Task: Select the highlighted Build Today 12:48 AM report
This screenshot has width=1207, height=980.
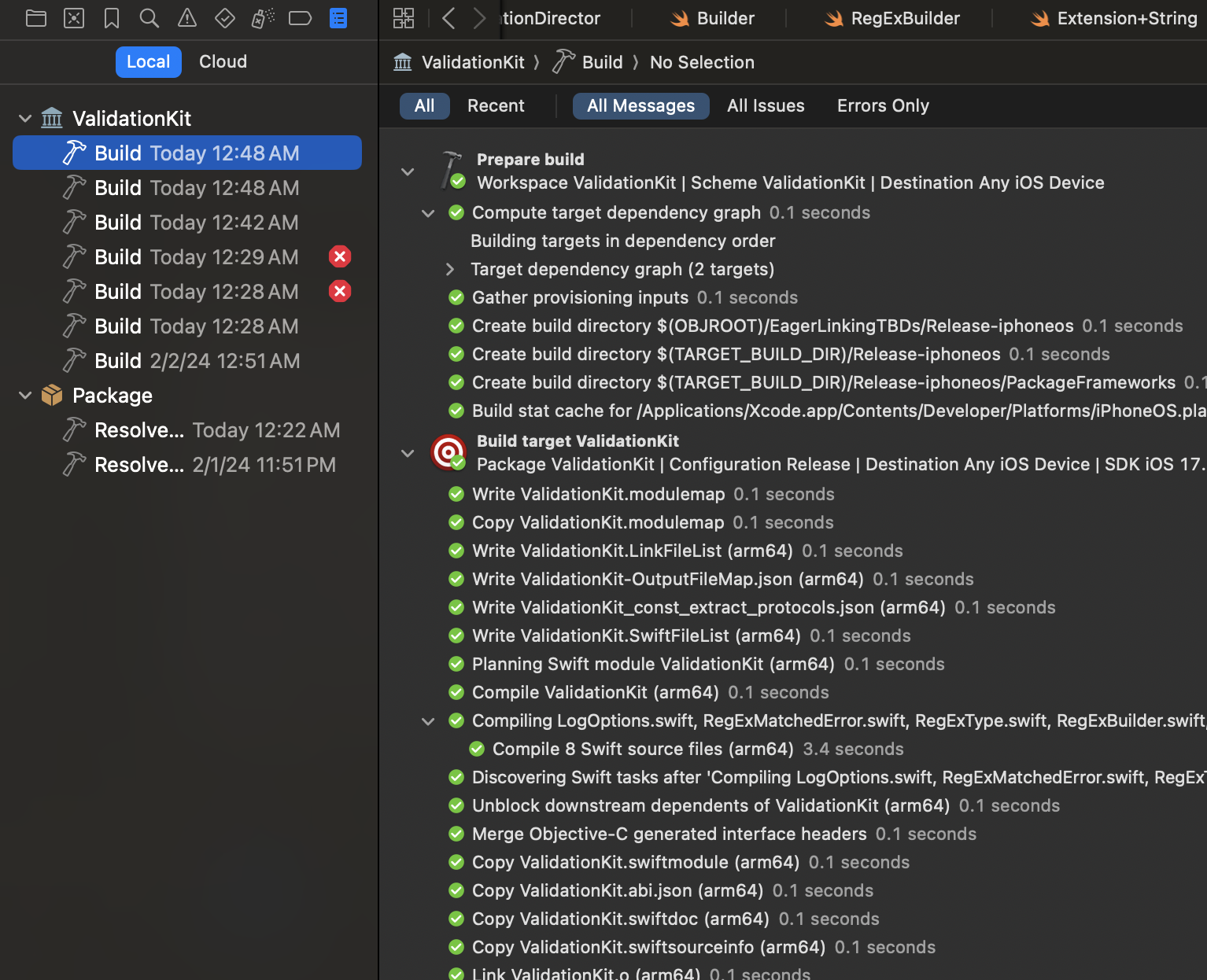Action: [x=187, y=153]
